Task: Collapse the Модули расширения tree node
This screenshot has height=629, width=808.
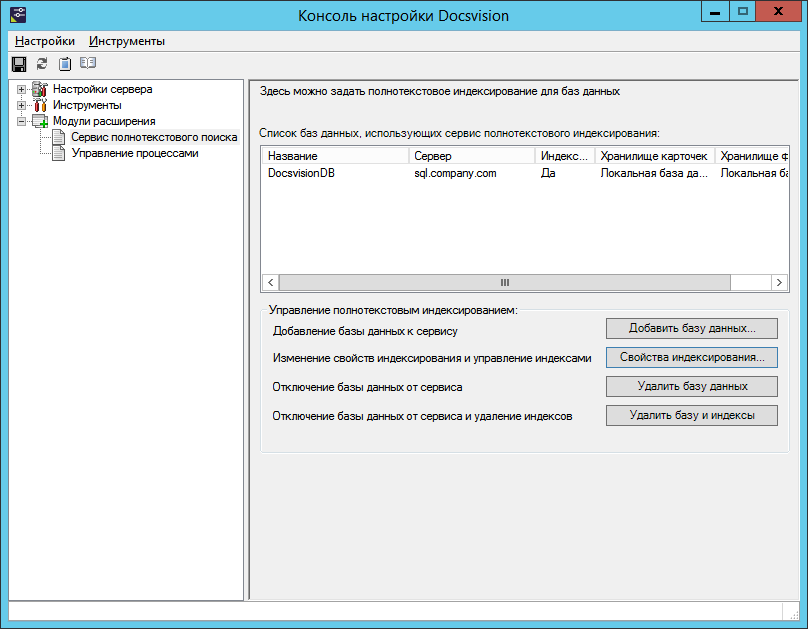Action: pos(22,121)
